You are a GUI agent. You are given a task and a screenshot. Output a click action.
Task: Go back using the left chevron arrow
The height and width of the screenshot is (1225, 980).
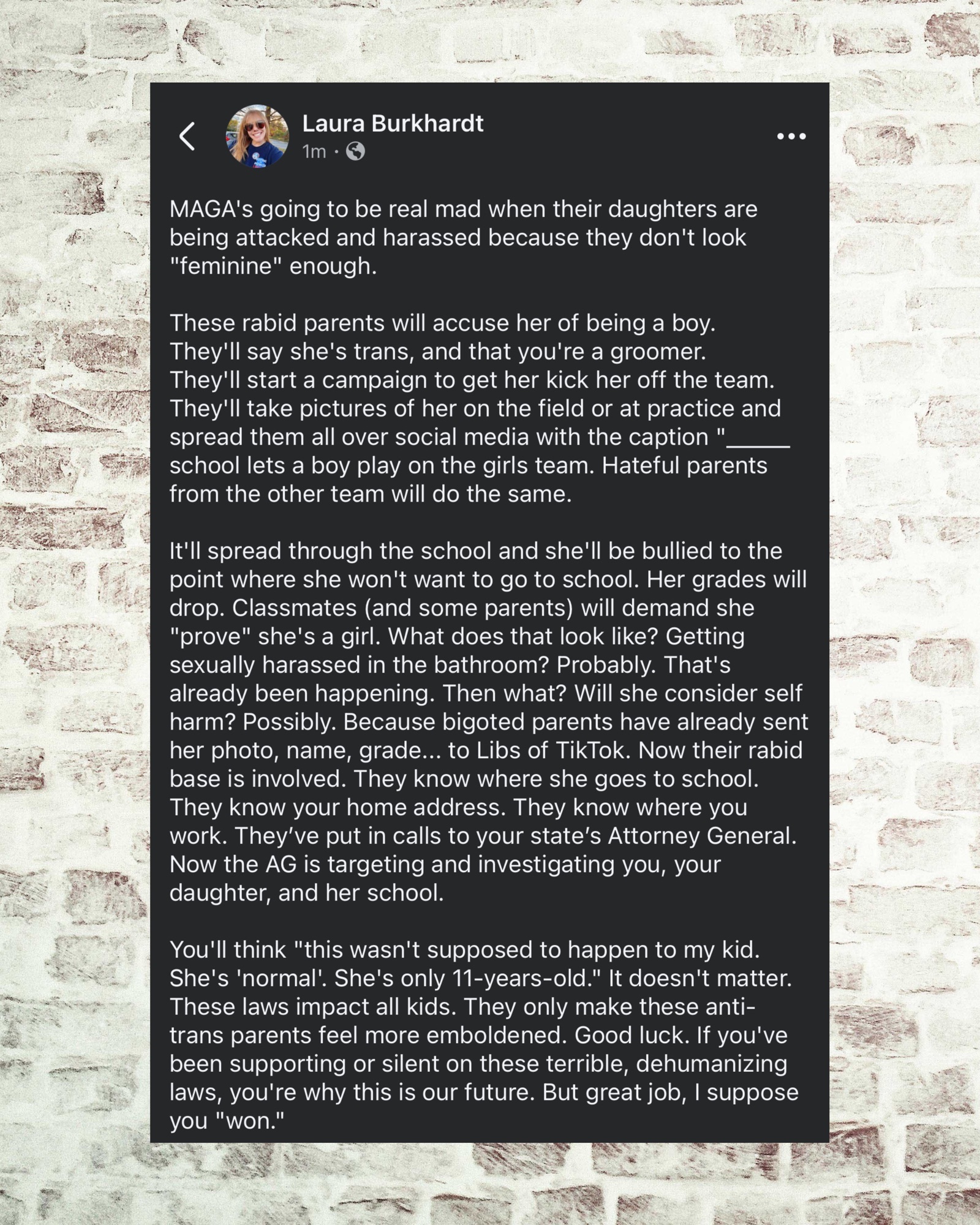coord(187,136)
